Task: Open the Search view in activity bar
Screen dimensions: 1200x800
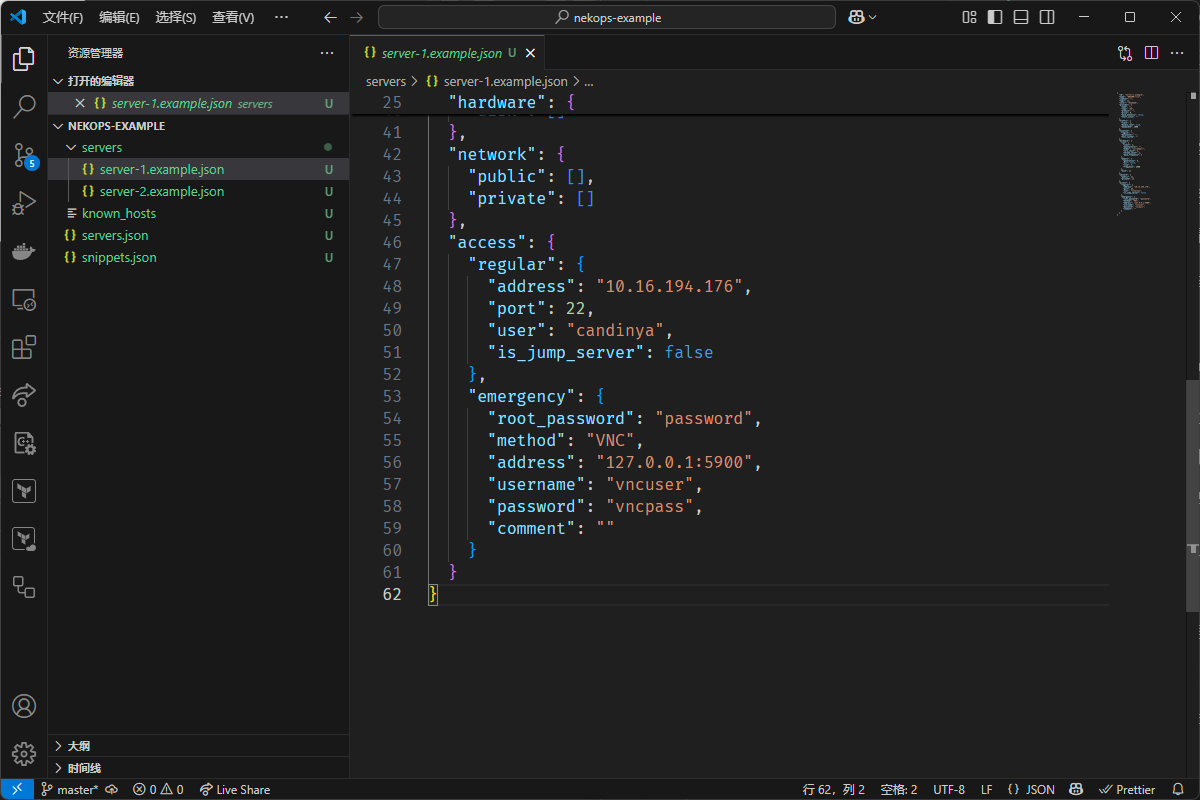Action: [x=24, y=107]
